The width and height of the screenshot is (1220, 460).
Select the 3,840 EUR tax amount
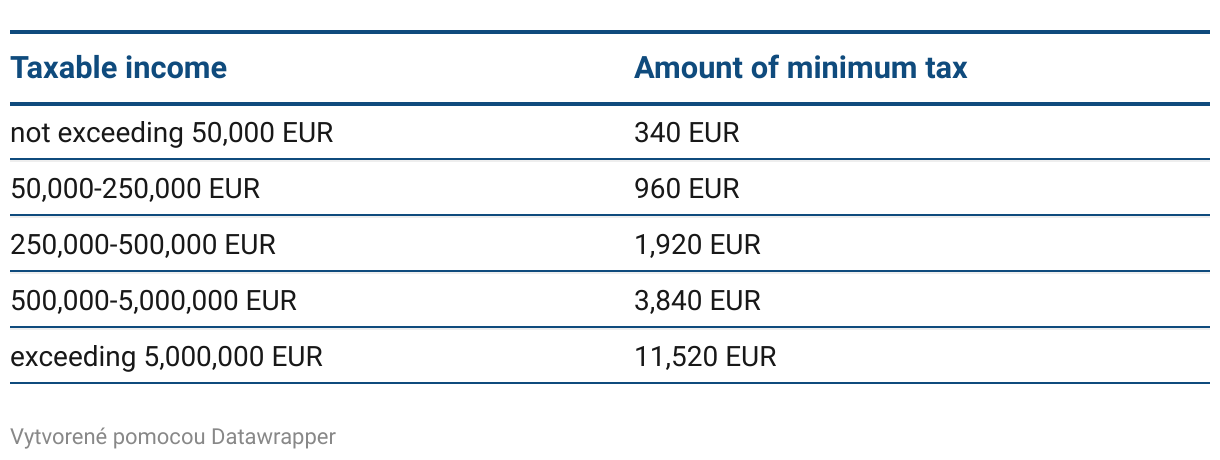(698, 300)
